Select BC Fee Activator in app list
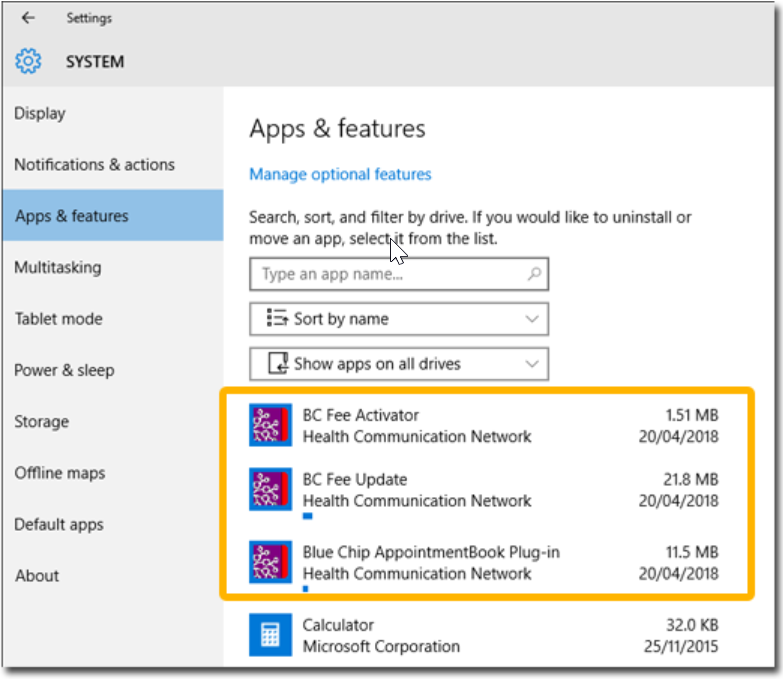 coord(484,425)
